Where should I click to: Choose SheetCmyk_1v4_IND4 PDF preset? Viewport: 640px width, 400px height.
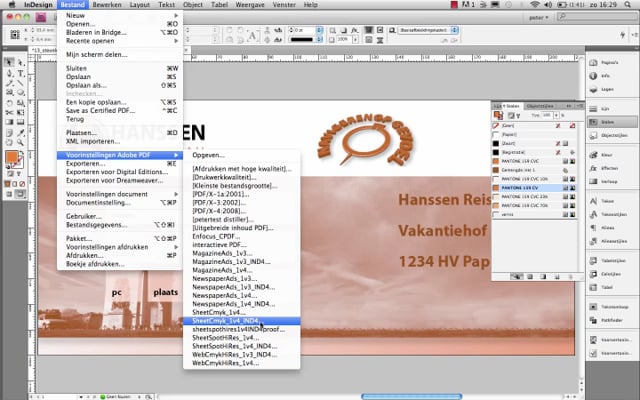click(242, 321)
